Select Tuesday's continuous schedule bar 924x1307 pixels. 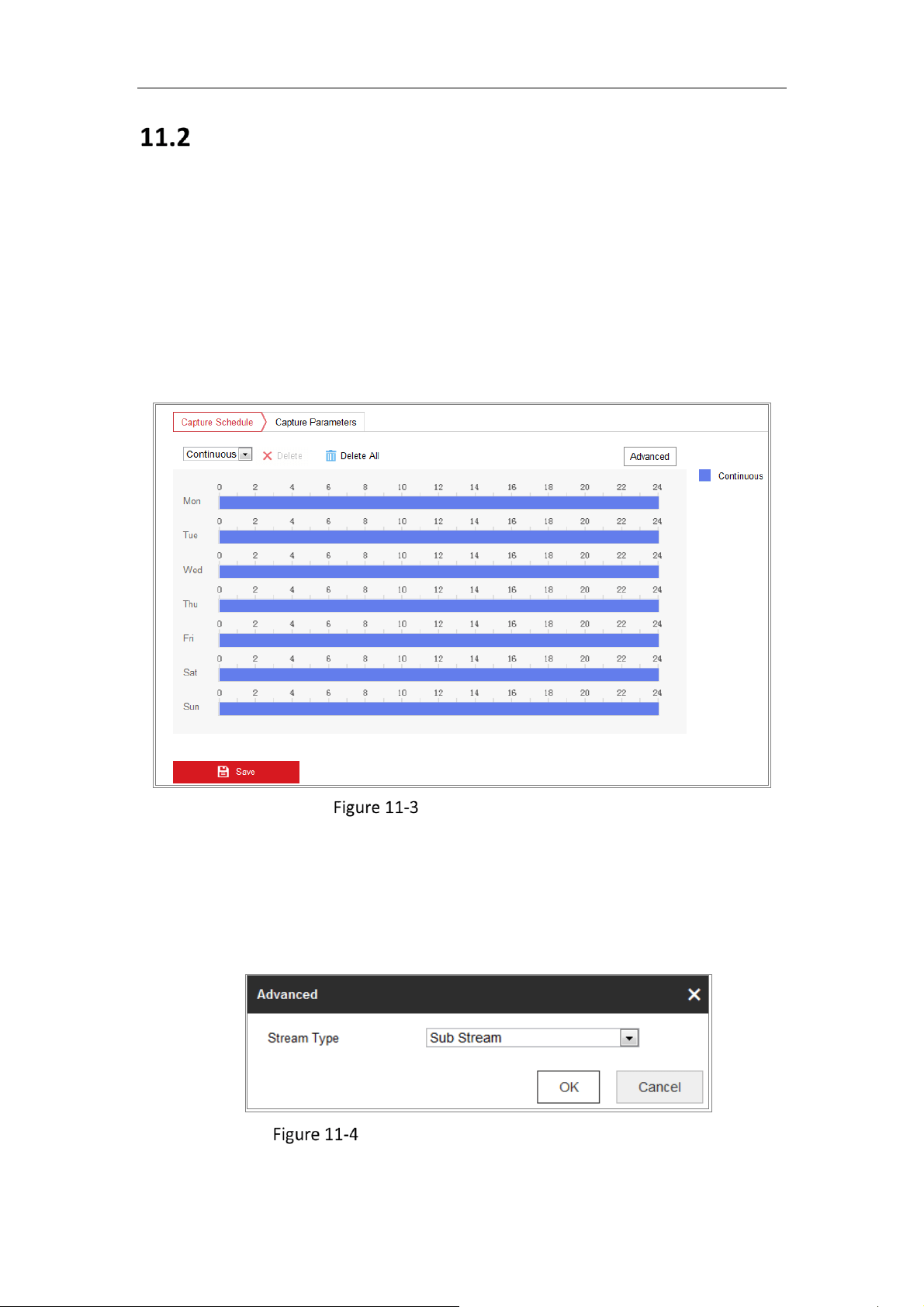click(439, 537)
